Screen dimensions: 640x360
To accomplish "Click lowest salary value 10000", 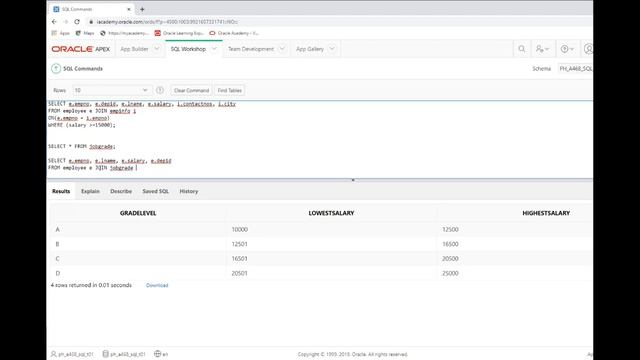I will [240, 229].
